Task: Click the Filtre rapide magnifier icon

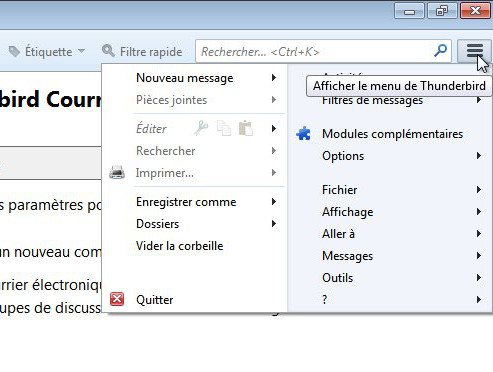Action: [108, 51]
